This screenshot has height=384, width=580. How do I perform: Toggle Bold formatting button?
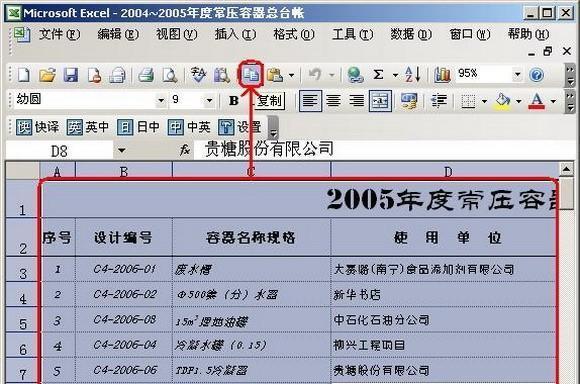tap(234, 100)
